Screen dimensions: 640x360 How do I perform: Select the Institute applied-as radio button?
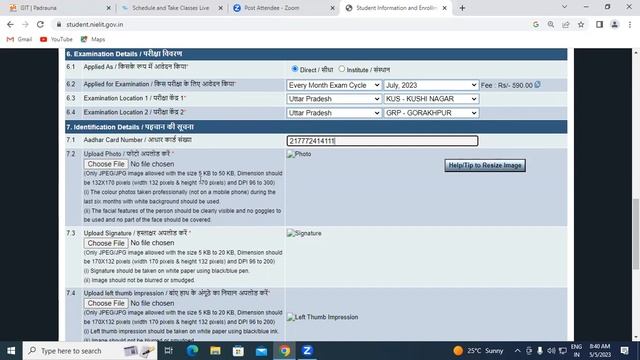tap(342, 69)
